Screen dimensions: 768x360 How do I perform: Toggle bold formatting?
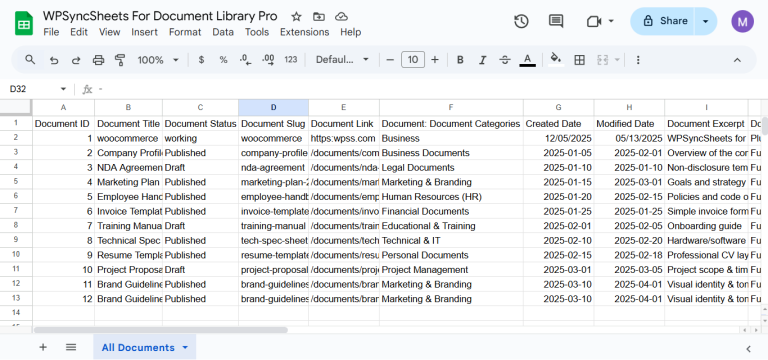tap(460, 60)
